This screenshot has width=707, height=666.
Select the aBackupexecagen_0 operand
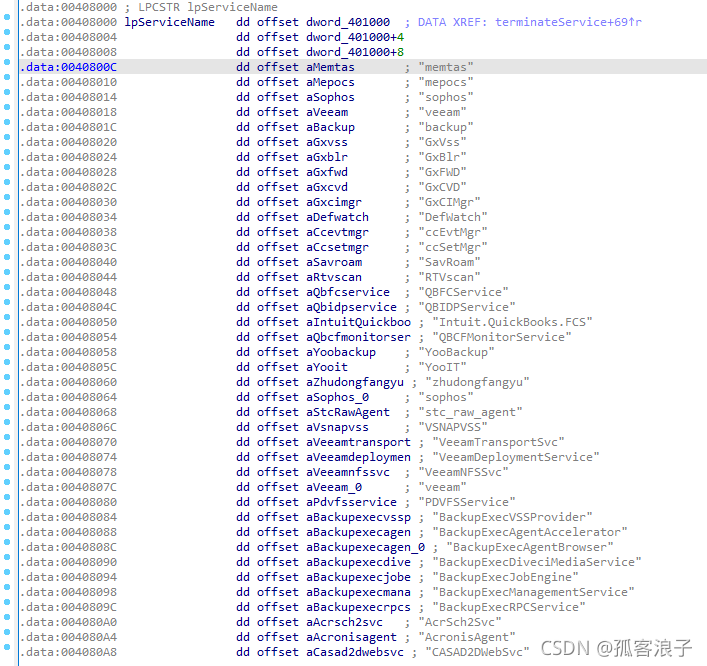[365, 547]
